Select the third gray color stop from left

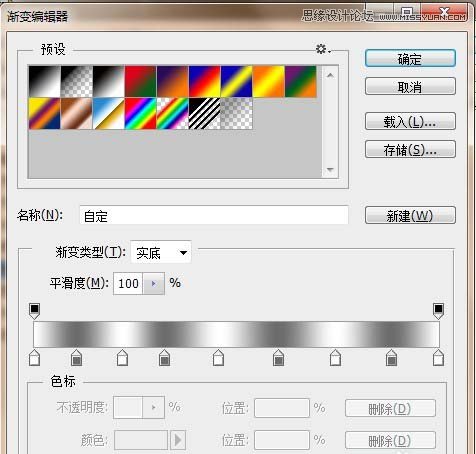278,358
